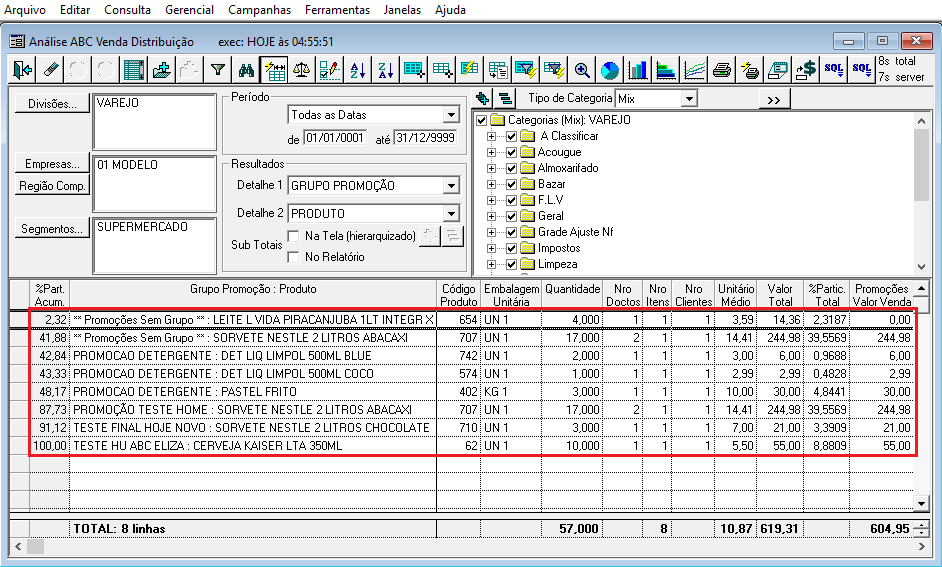This screenshot has height=567, width=942.
Task: Uncheck the F.L.V category checkbox
Action: 511,200
